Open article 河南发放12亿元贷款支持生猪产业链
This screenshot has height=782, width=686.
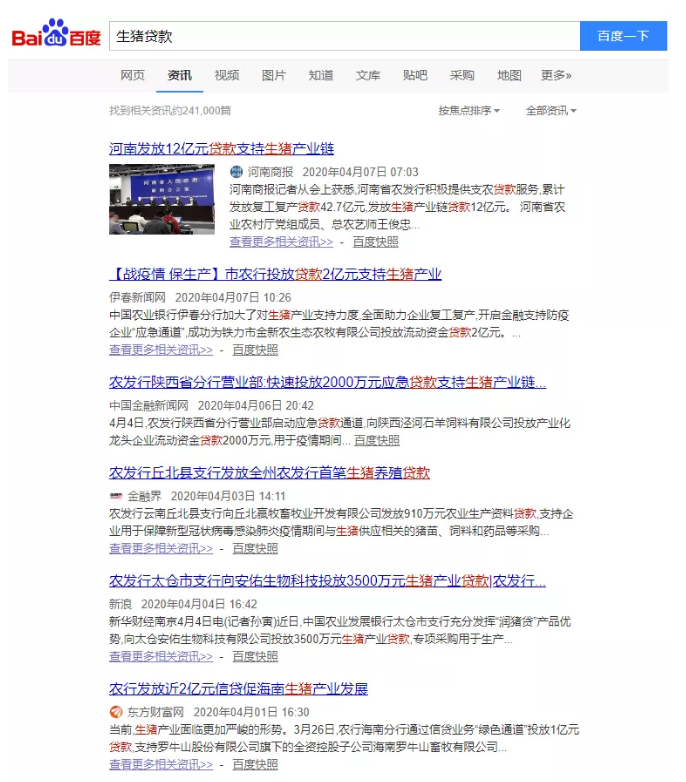pyautogui.click(x=221, y=149)
